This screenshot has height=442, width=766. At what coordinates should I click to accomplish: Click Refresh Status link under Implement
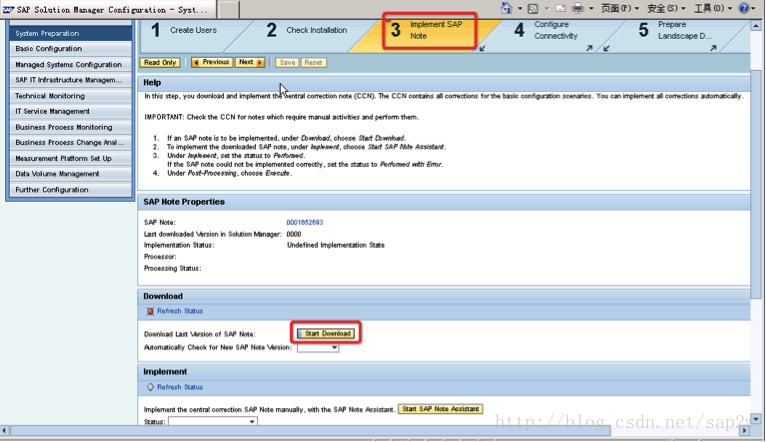[180, 387]
